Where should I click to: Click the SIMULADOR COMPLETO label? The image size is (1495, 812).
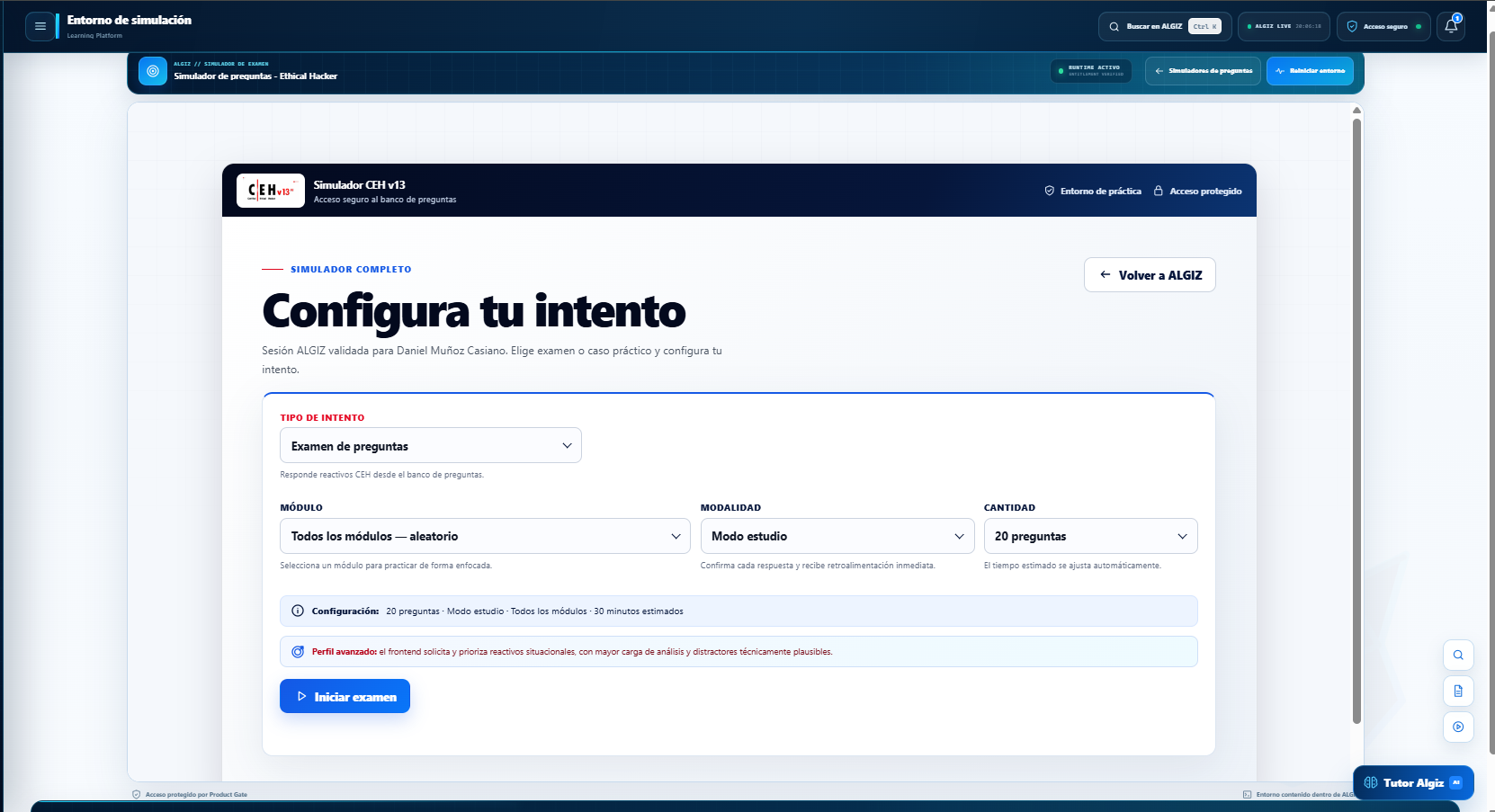[x=351, y=269]
